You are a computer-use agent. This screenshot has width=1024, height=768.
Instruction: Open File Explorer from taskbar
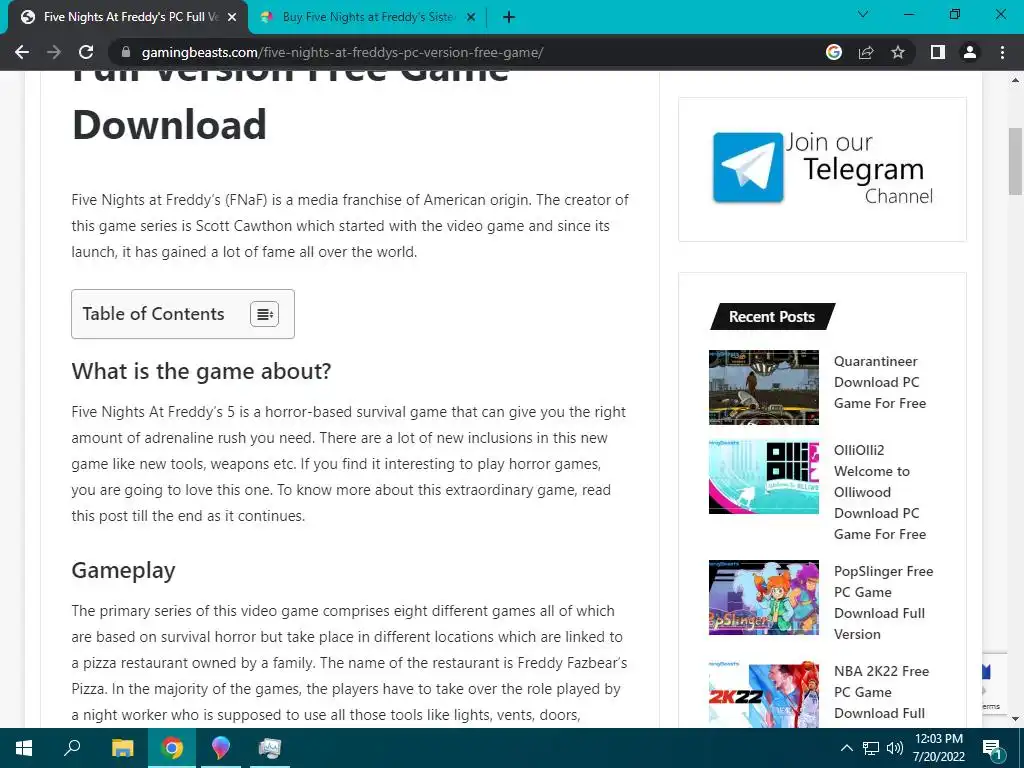point(122,748)
